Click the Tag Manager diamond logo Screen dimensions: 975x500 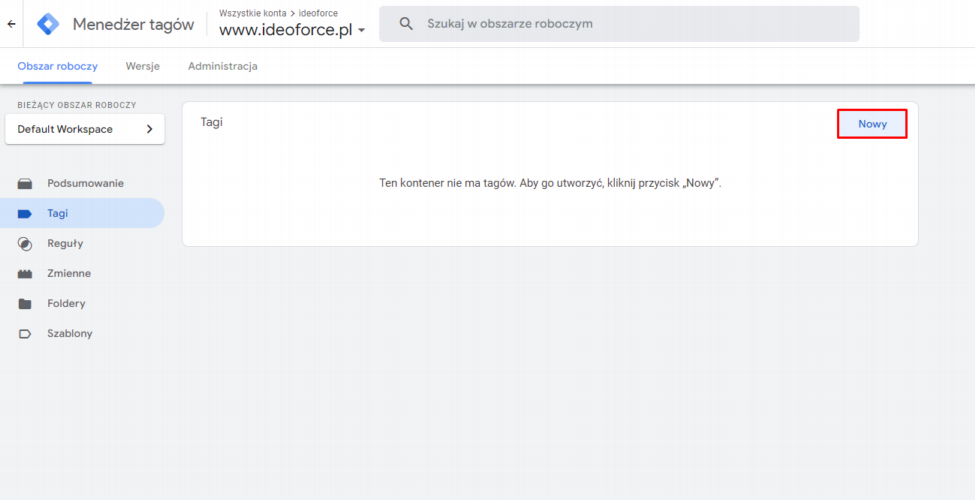click(49, 24)
